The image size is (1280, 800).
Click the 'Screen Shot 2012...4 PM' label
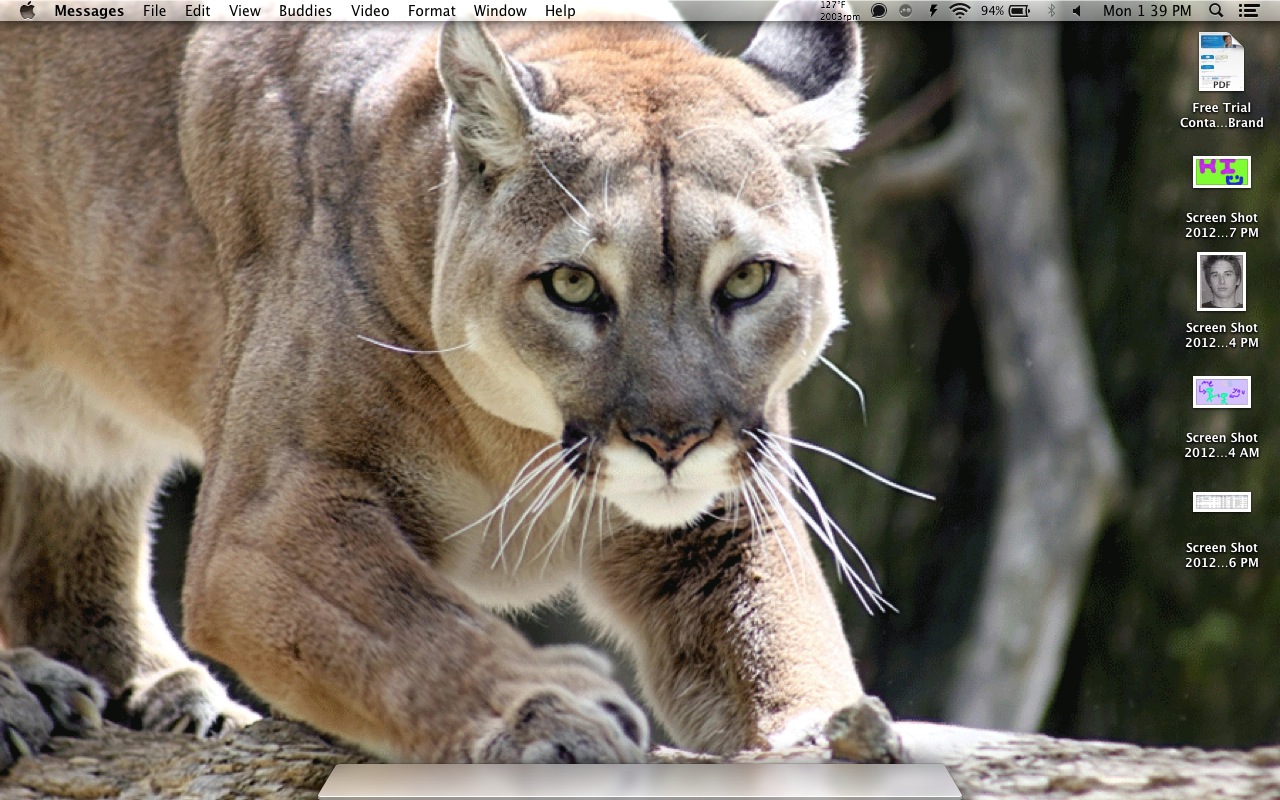click(1221, 335)
